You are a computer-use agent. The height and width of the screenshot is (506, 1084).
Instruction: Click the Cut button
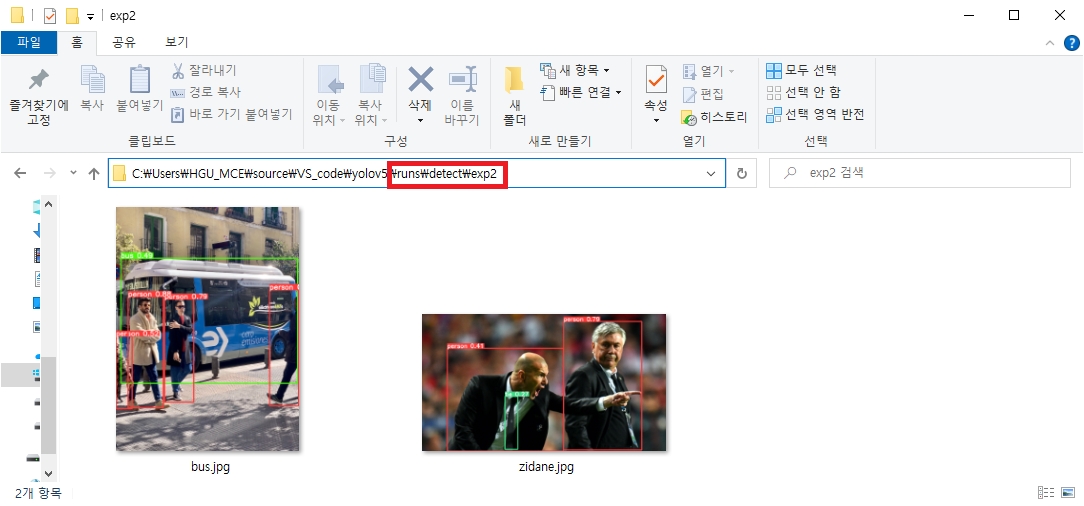[204, 71]
